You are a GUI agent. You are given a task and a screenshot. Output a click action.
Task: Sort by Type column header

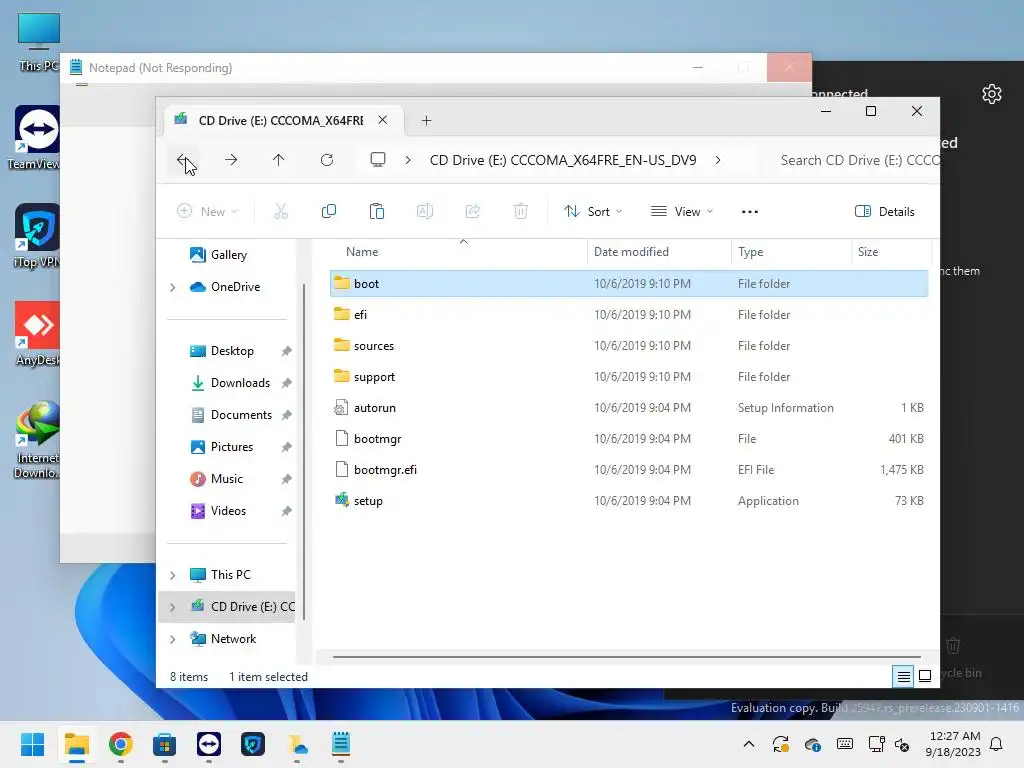click(x=750, y=251)
